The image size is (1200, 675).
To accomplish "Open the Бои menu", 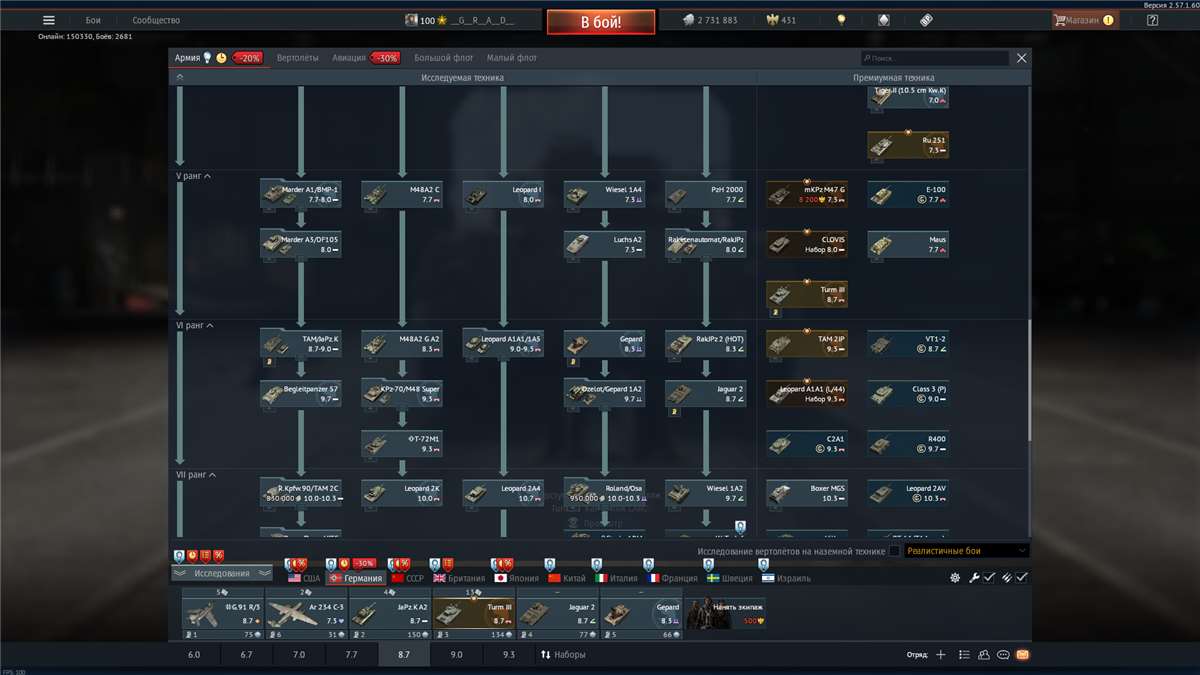I will coord(93,20).
